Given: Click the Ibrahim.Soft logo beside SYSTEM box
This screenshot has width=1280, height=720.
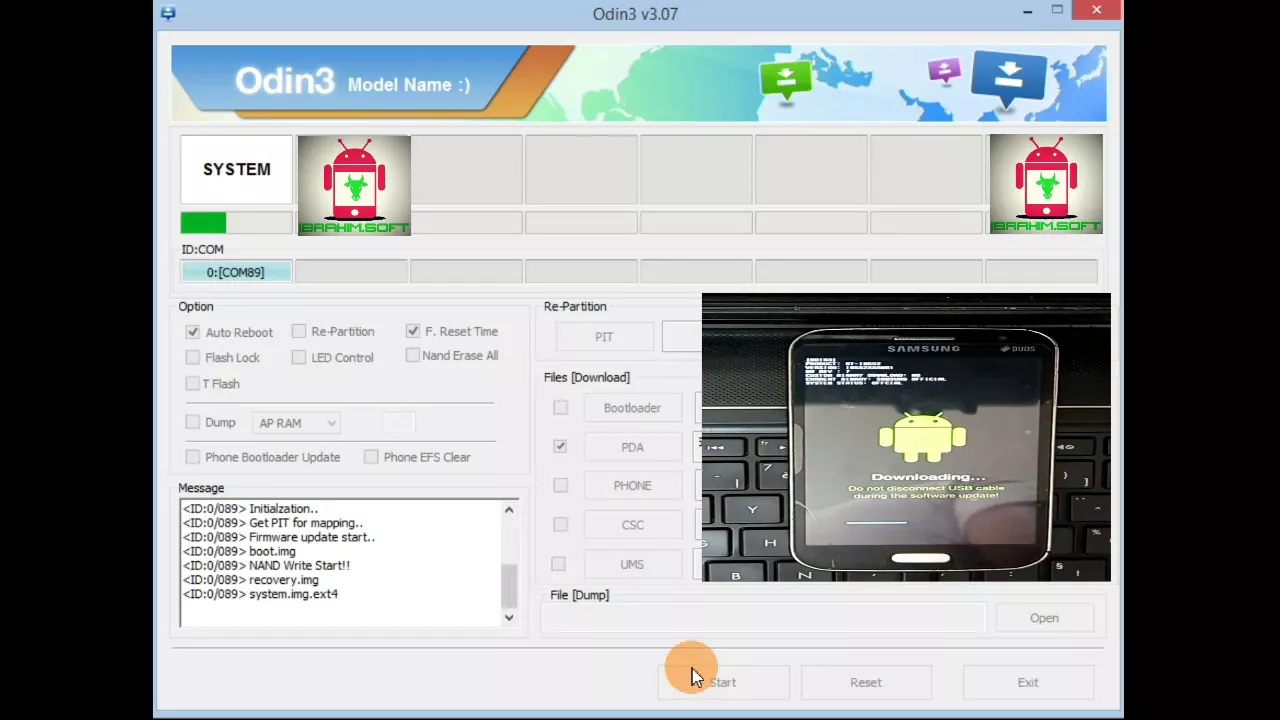Looking at the screenshot, I should point(354,185).
